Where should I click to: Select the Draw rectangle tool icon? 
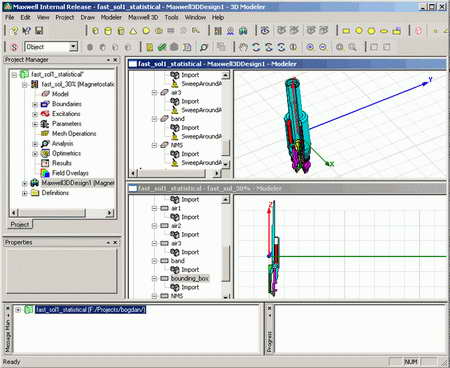point(346,31)
